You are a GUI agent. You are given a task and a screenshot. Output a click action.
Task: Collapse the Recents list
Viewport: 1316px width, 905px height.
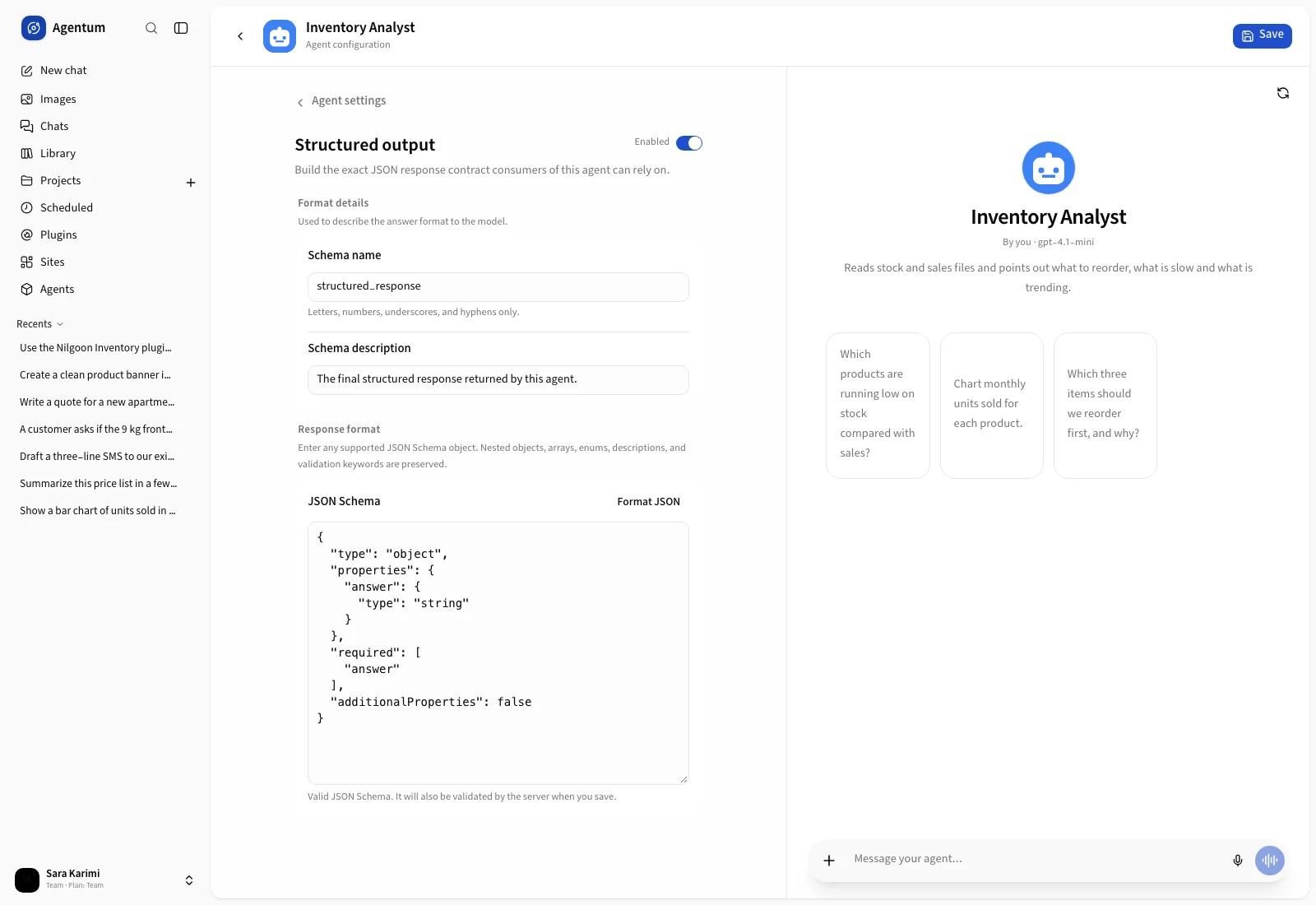(39, 324)
